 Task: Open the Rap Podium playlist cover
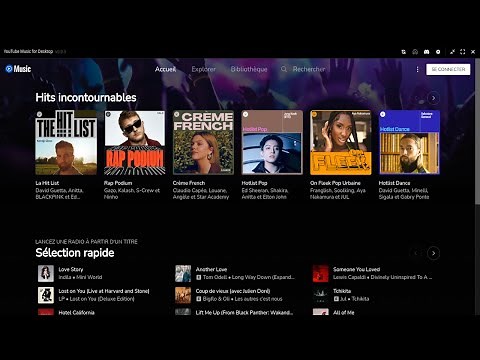[135, 142]
